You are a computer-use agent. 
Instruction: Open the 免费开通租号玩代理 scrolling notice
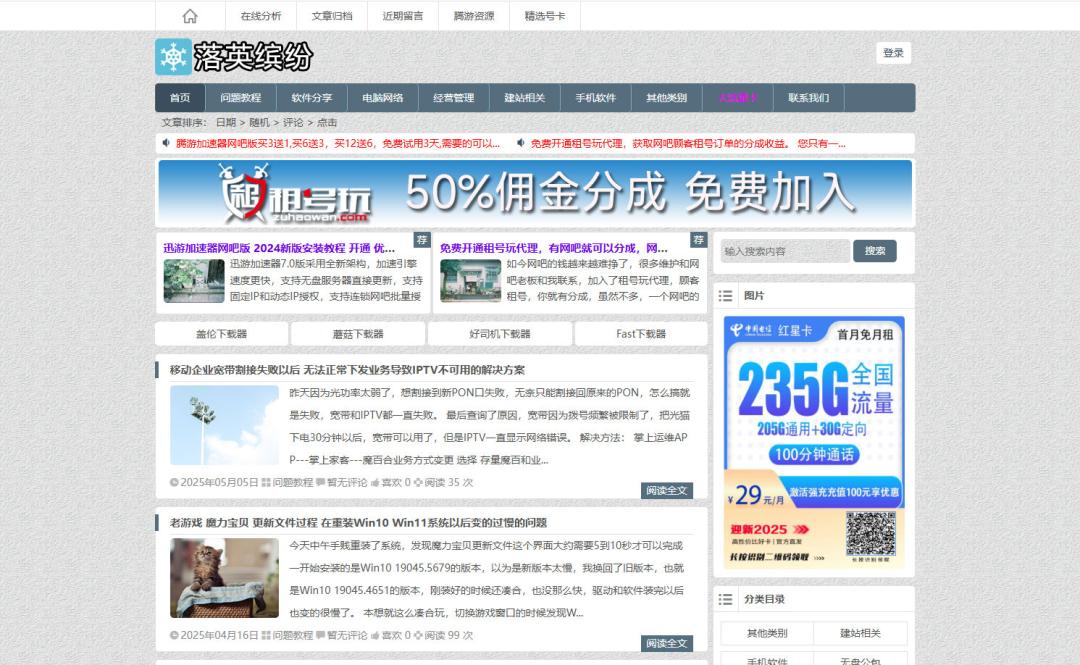coord(688,143)
